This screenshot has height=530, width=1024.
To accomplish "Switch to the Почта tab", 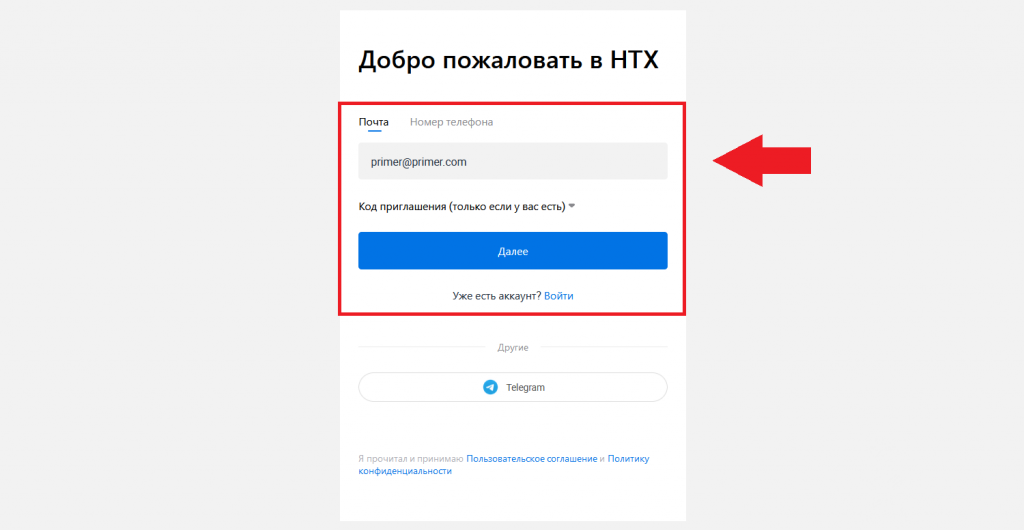I will (x=374, y=122).
